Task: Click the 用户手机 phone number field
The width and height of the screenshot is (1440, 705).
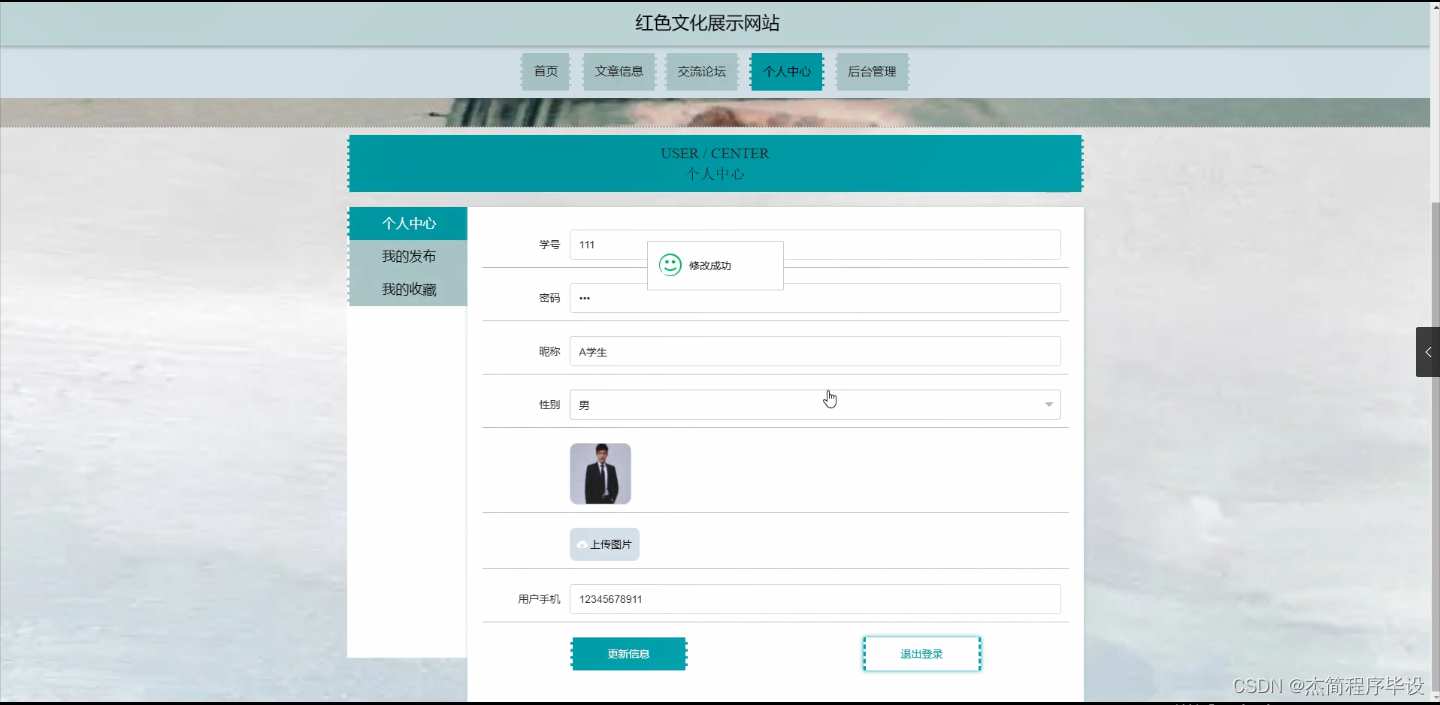Action: click(x=815, y=598)
